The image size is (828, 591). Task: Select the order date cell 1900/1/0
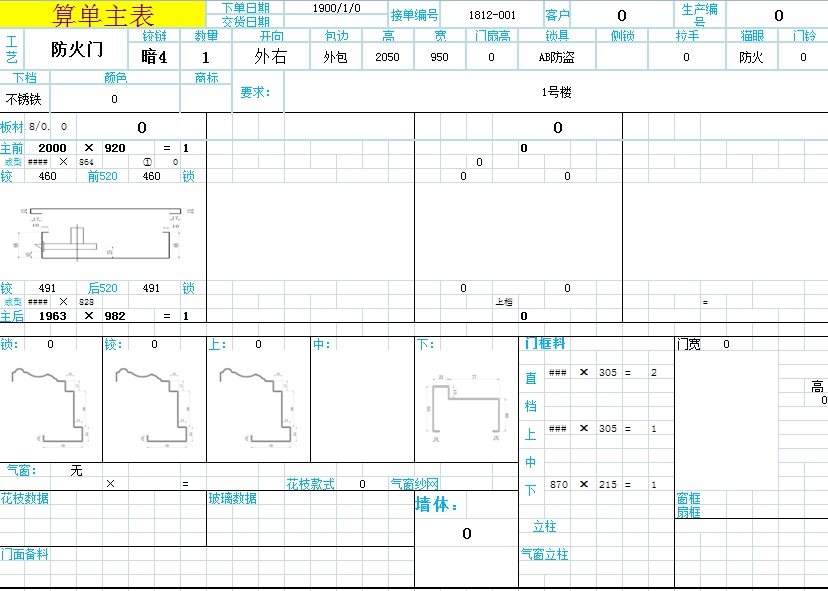coord(336,7)
